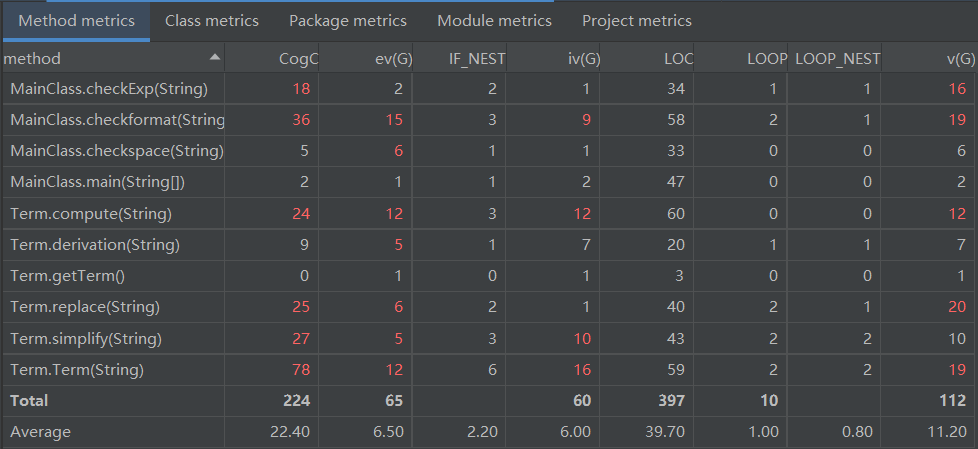Select the MainClass.checkExp(String) row

point(489,89)
